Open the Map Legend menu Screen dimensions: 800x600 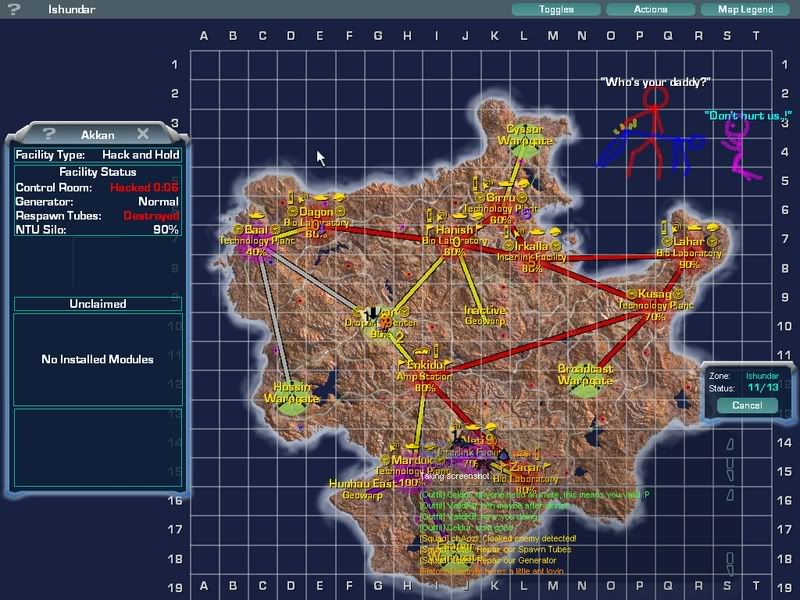click(745, 9)
